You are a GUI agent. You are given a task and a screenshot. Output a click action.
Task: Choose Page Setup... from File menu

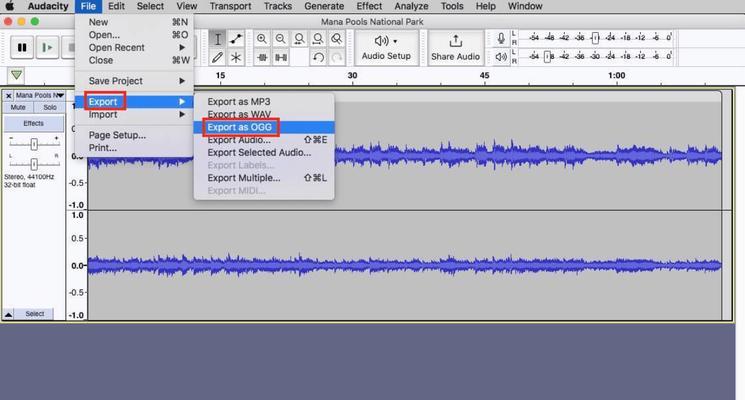click(x=134, y=135)
